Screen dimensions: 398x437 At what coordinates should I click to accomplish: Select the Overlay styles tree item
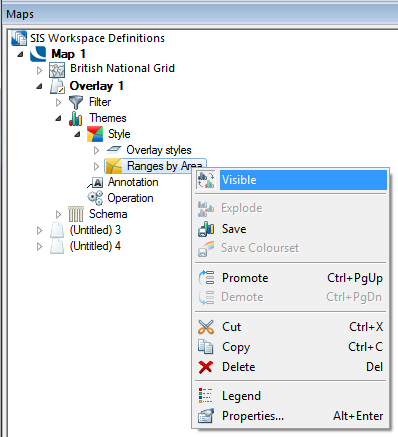(x=159, y=150)
